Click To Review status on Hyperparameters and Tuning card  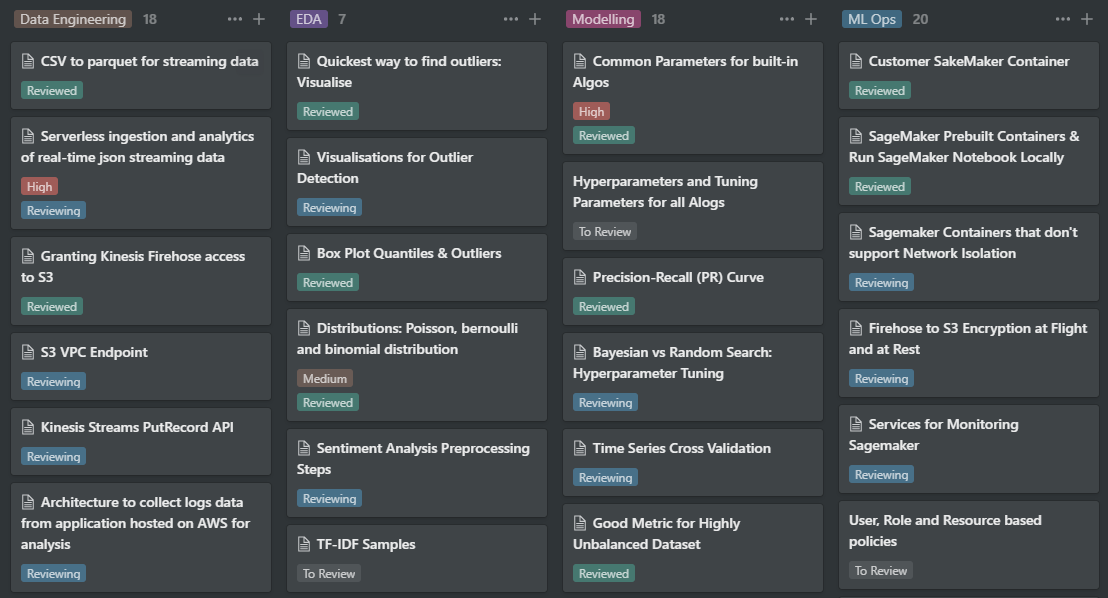(x=605, y=231)
